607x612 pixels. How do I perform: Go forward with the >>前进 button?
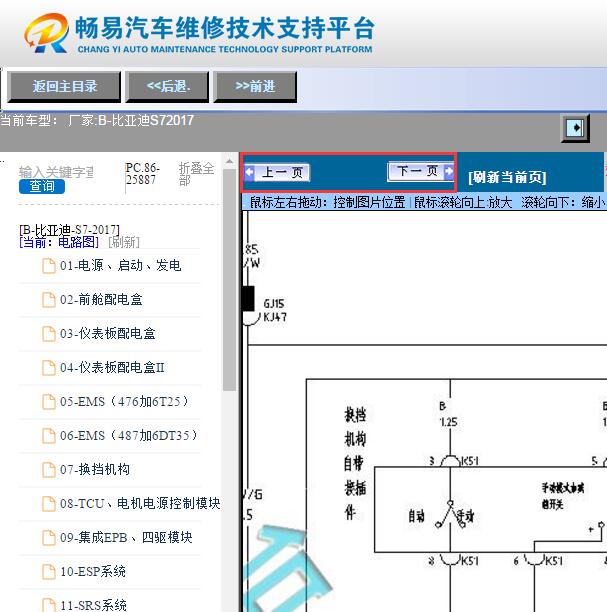pos(255,87)
